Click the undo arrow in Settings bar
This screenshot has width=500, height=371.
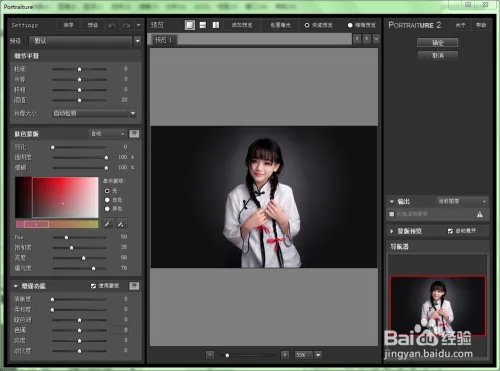pyautogui.click(x=112, y=25)
